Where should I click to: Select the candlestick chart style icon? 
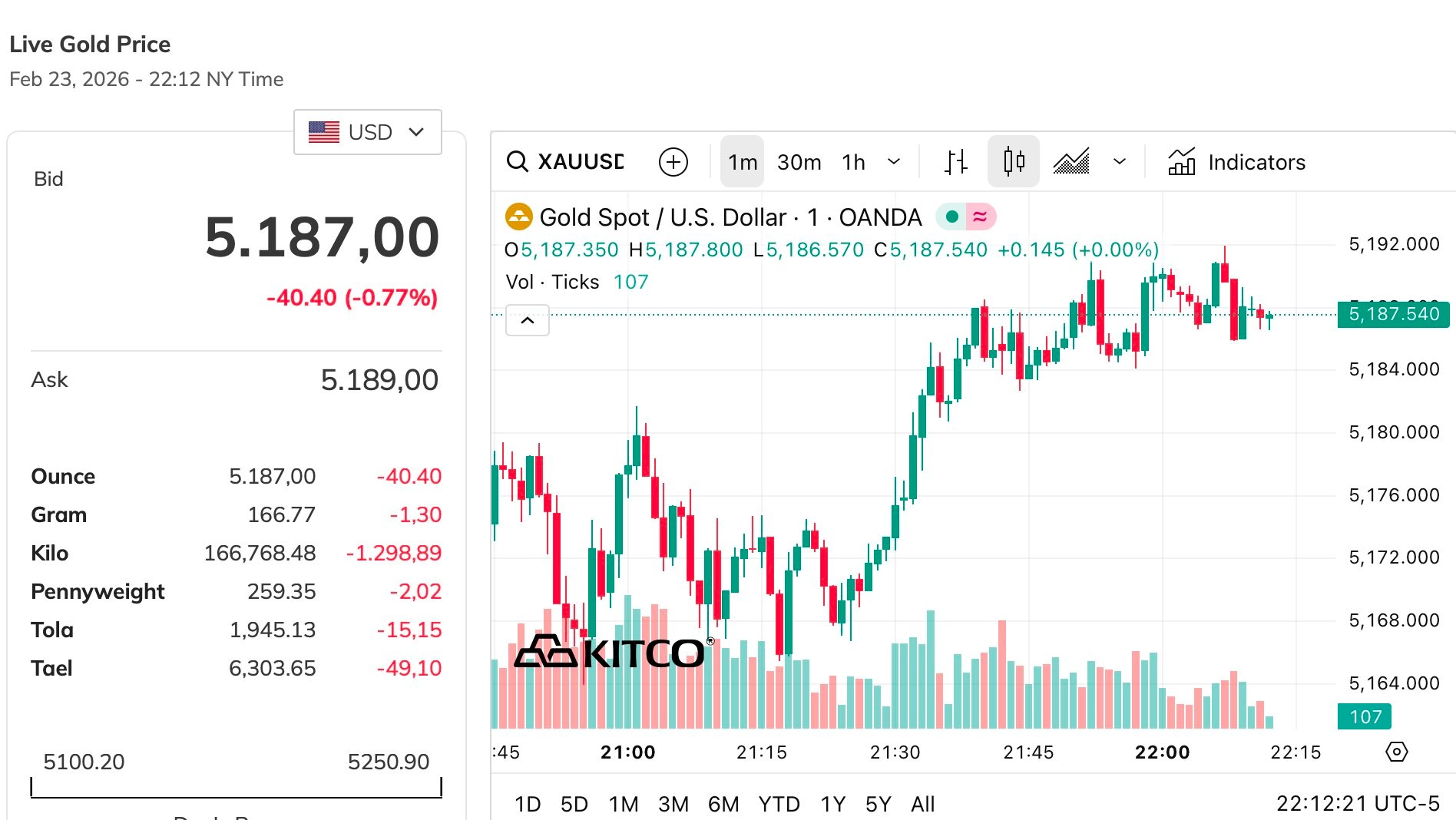pyautogui.click(x=1014, y=162)
